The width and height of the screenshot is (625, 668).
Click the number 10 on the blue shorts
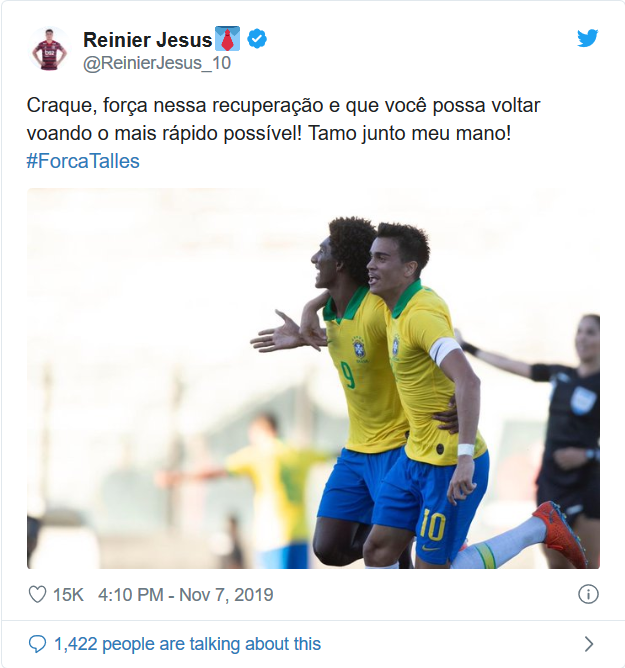coord(432,527)
